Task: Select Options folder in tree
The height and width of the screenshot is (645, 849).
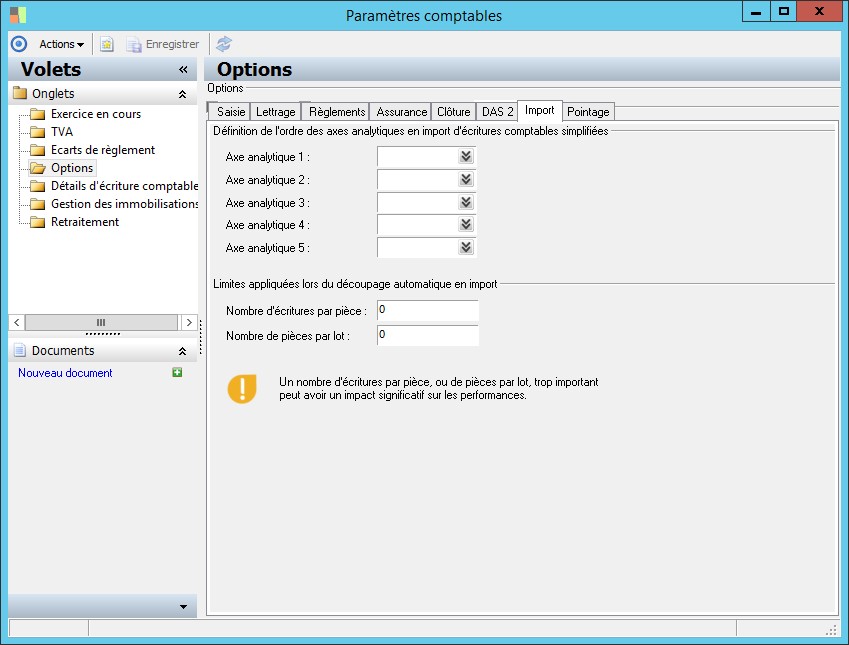Action: [x=72, y=168]
